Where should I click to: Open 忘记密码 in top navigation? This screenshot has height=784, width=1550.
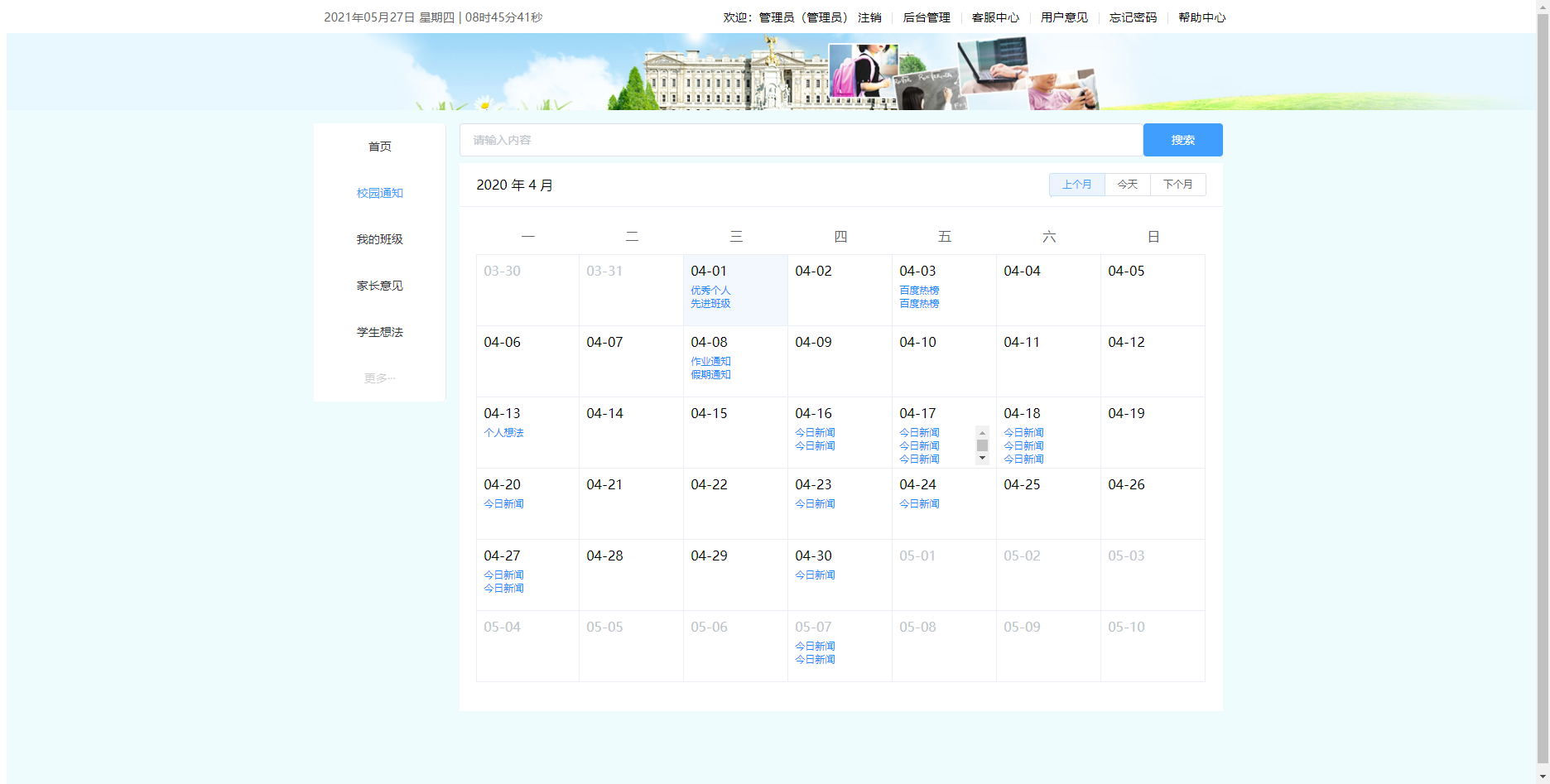1133,17
